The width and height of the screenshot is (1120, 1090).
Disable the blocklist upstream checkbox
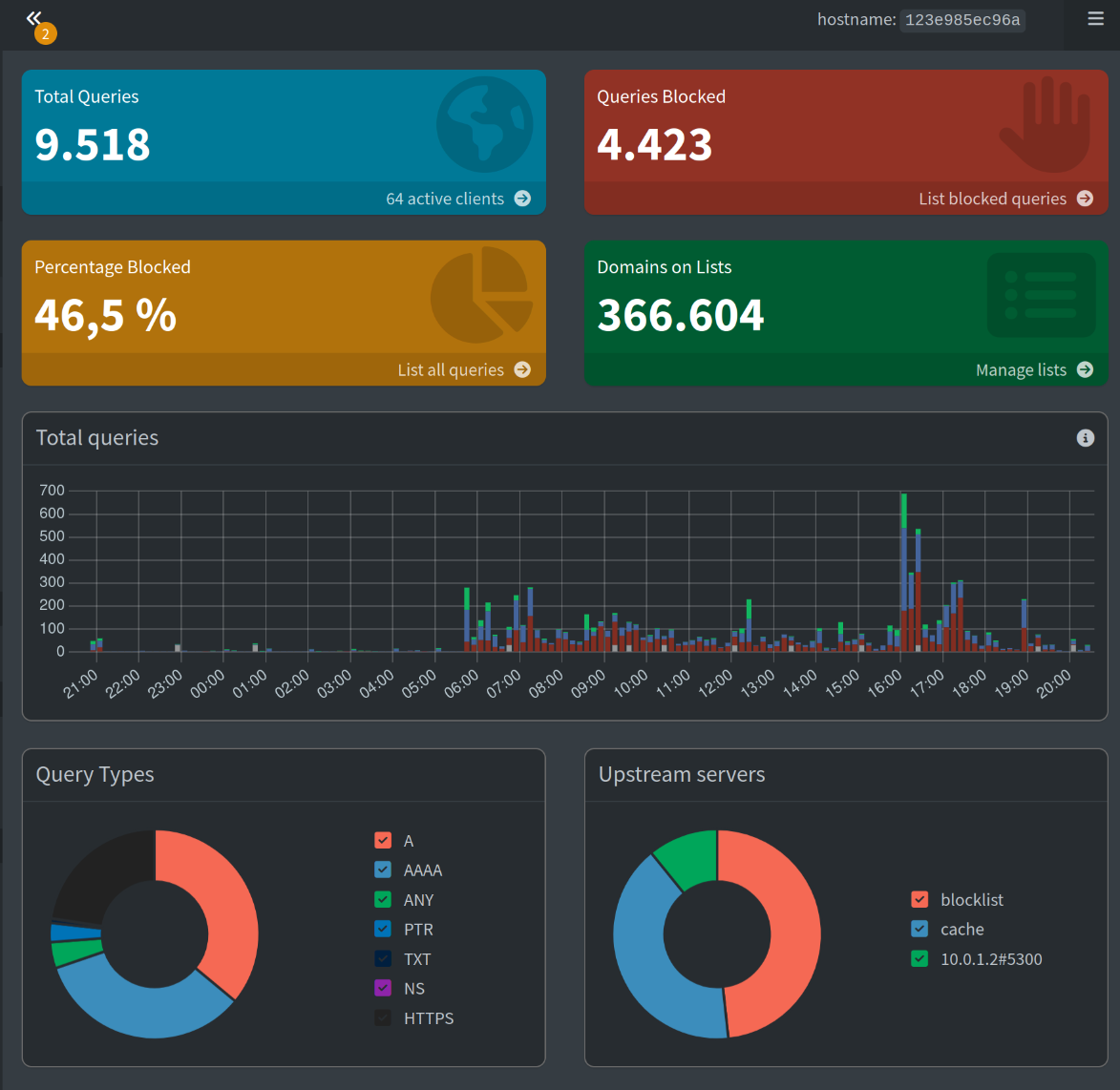(x=919, y=899)
